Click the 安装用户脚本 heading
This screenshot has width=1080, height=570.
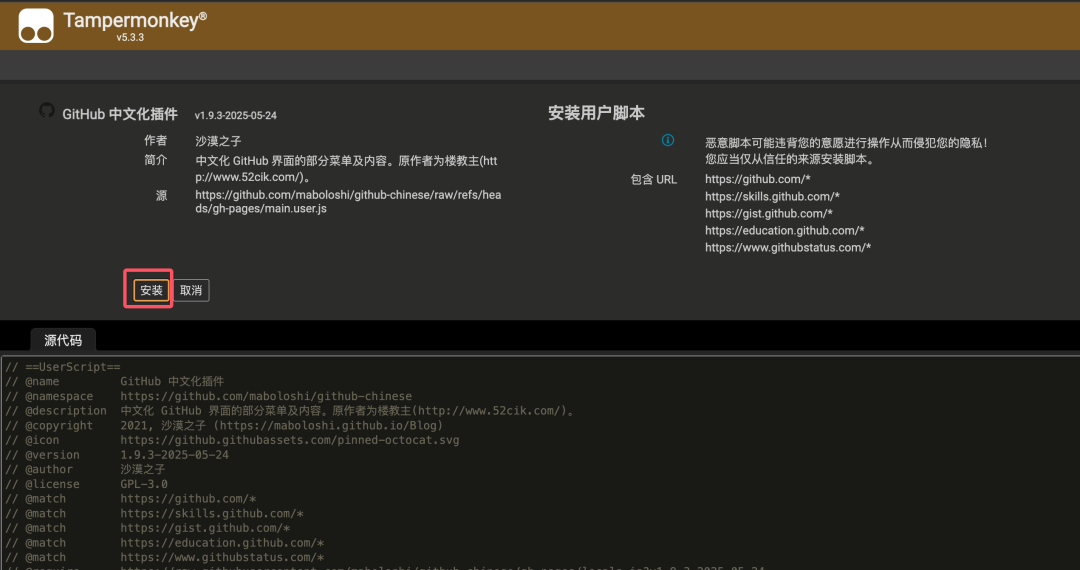(x=596, y=114)
